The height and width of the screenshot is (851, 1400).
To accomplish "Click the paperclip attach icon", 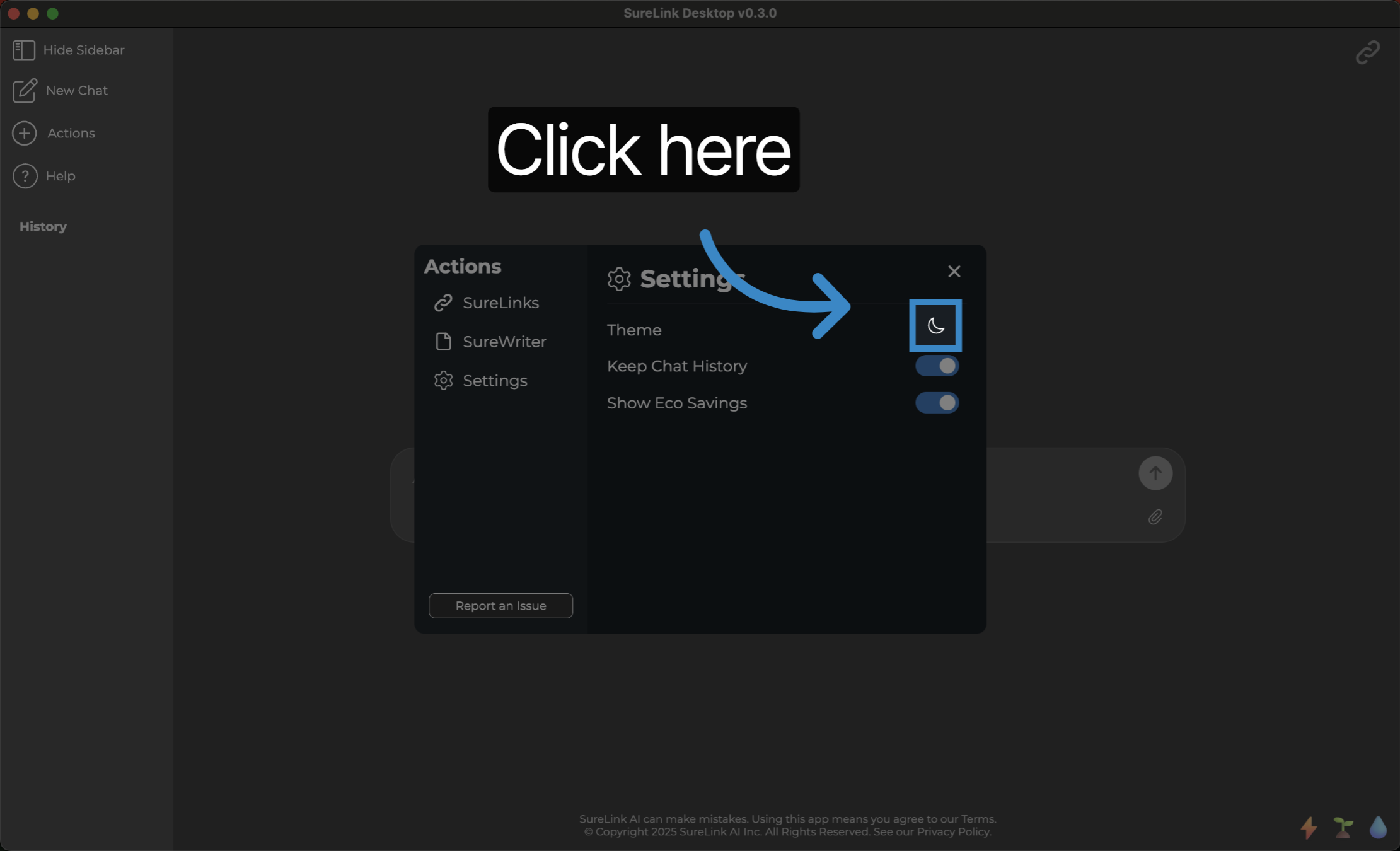I will click(x=1155, y=518).
